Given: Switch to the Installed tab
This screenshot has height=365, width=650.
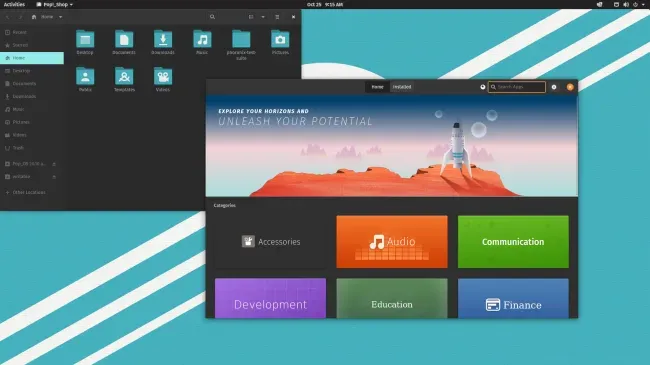Looking at the screenshot, I should [402, 87].
